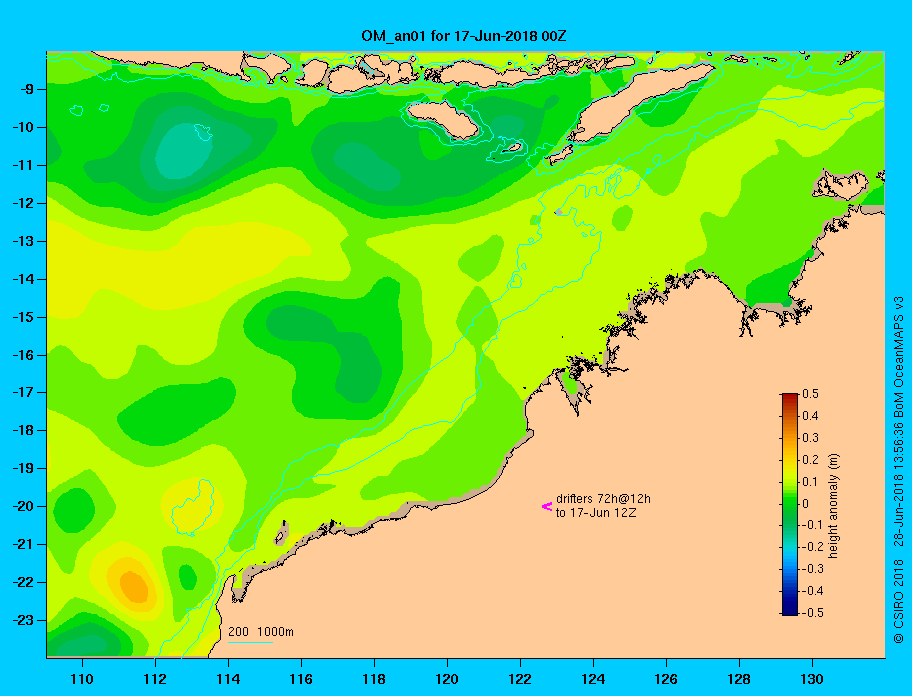
Task: Click the colorbar tick label -0.4
Action: click(812, 591)
